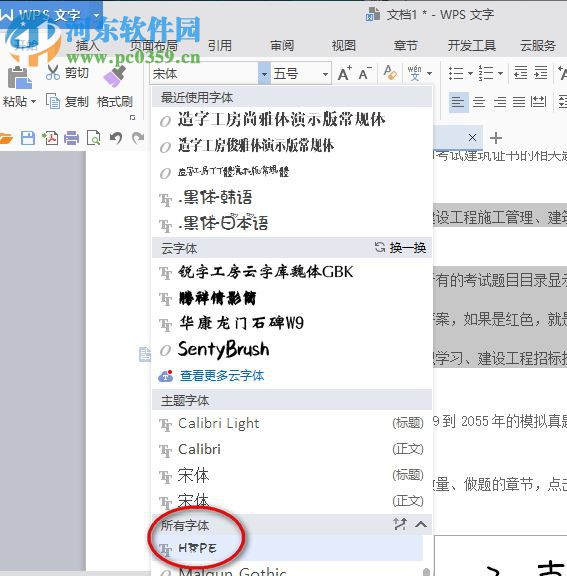Click the wén phonetic guide icon

click(415, 73)
